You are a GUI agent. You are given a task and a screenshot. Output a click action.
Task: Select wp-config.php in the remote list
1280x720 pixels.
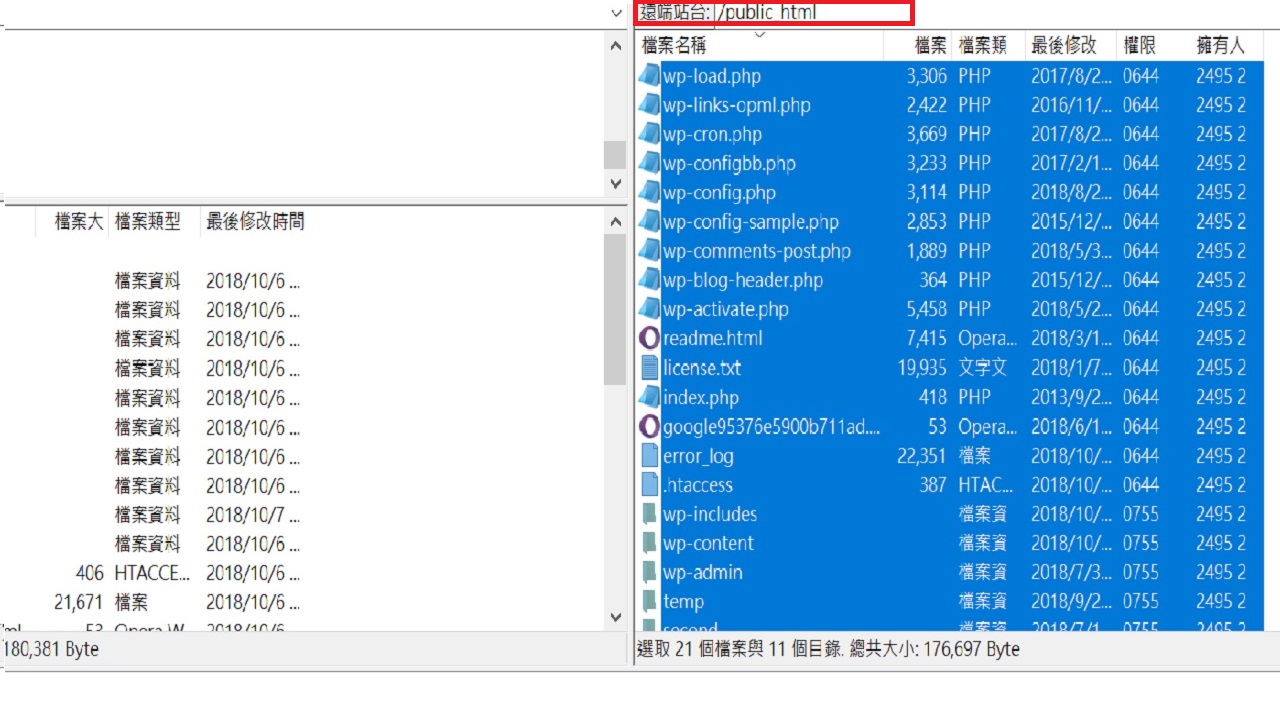(719, 193)
